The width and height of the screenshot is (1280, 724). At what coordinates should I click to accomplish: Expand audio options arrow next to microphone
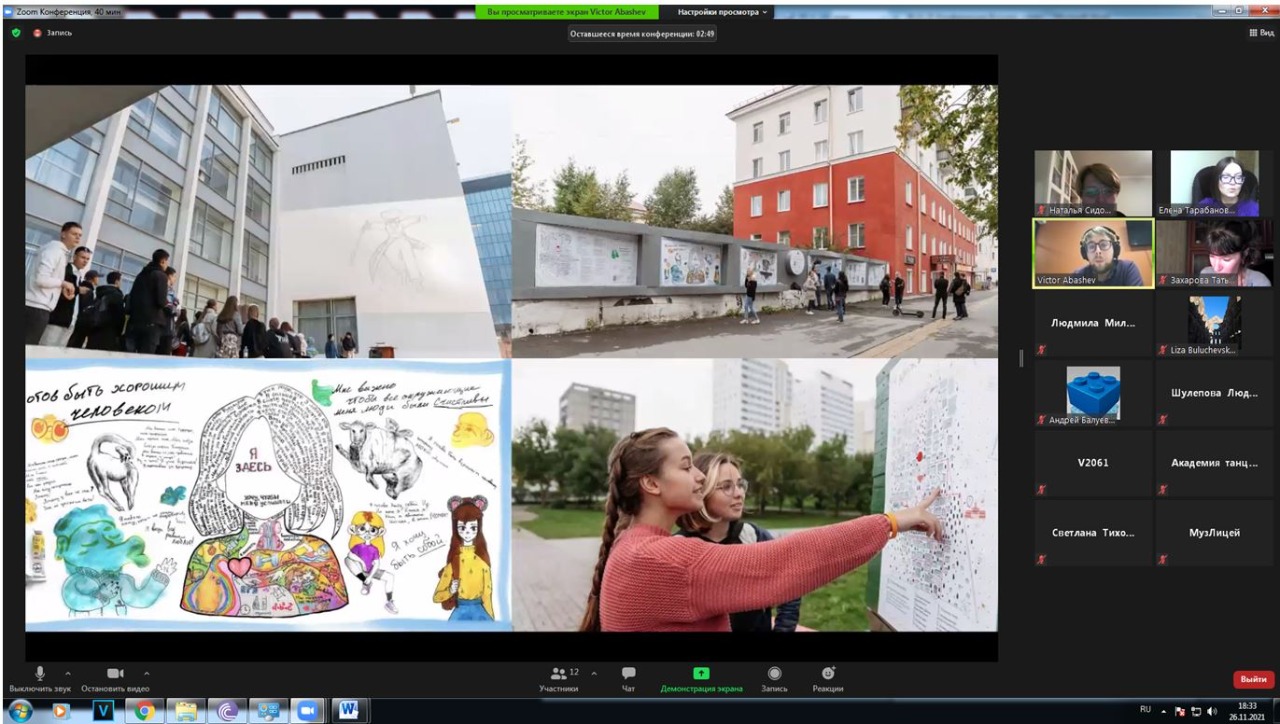(x=68, y=673)
